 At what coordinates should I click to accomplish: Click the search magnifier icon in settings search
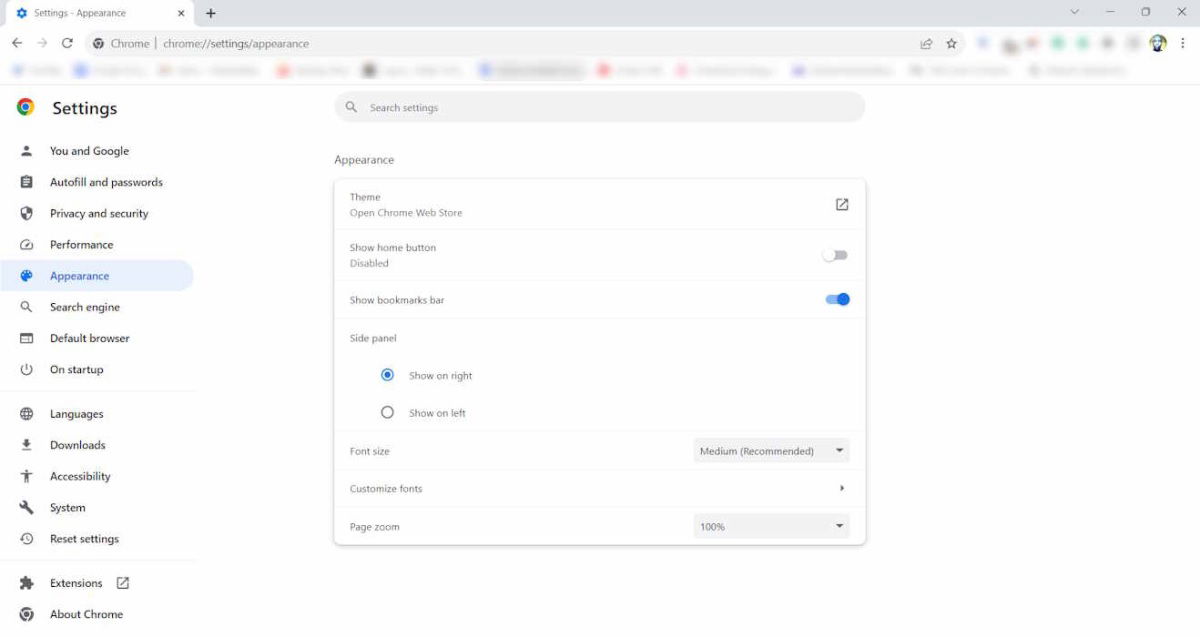(x=351, y=107)
